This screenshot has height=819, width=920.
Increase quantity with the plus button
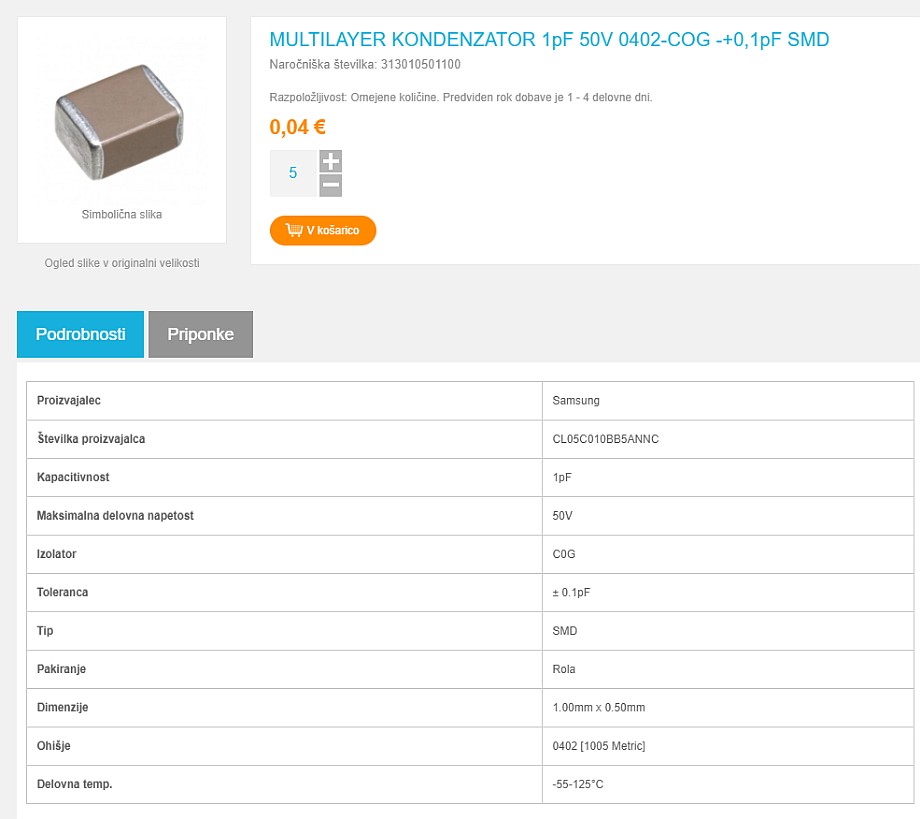click(330, 161)
